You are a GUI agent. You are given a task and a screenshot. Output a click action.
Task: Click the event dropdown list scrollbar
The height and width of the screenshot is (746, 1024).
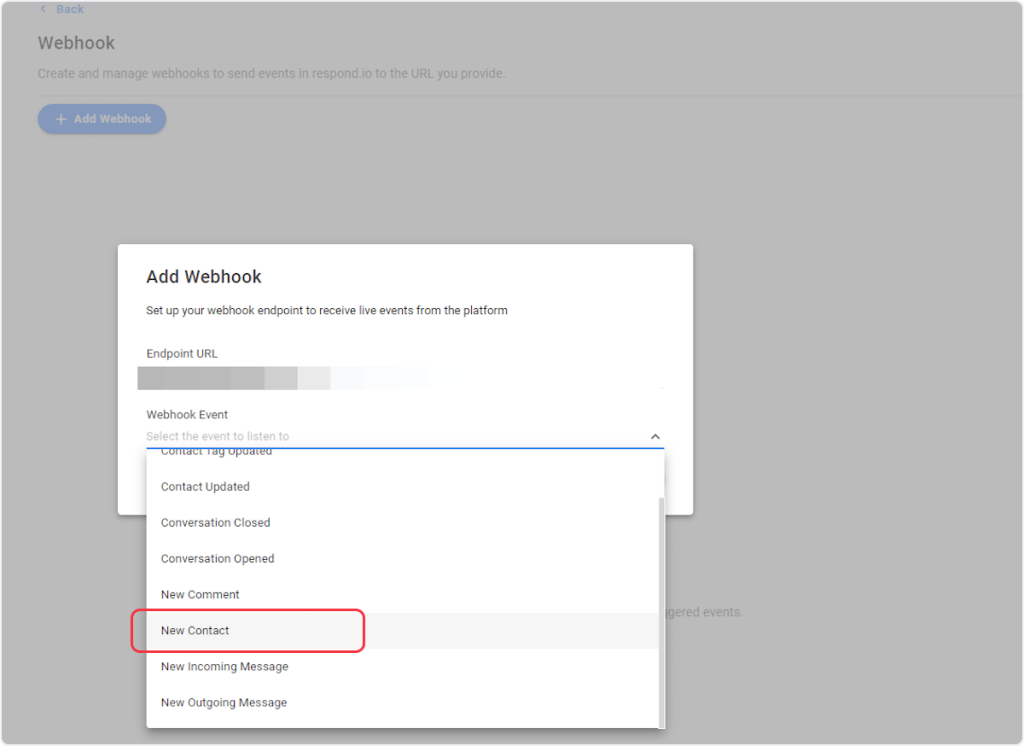[659, 610]
